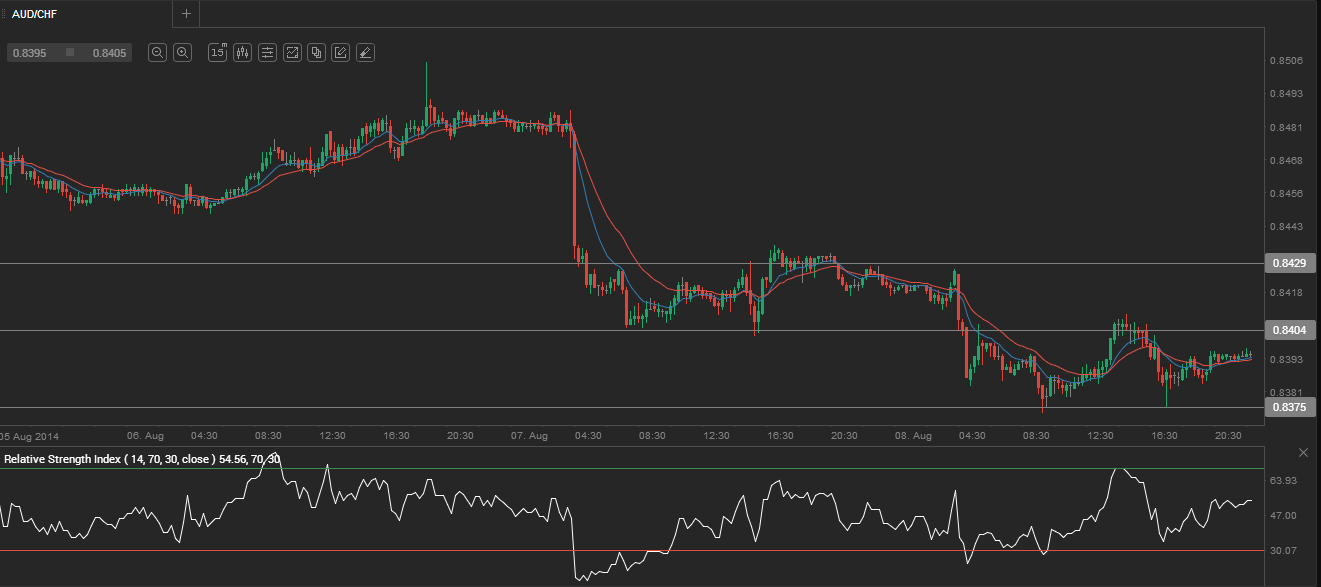Open the 15-minute timeframe selector

pos(217,53)
